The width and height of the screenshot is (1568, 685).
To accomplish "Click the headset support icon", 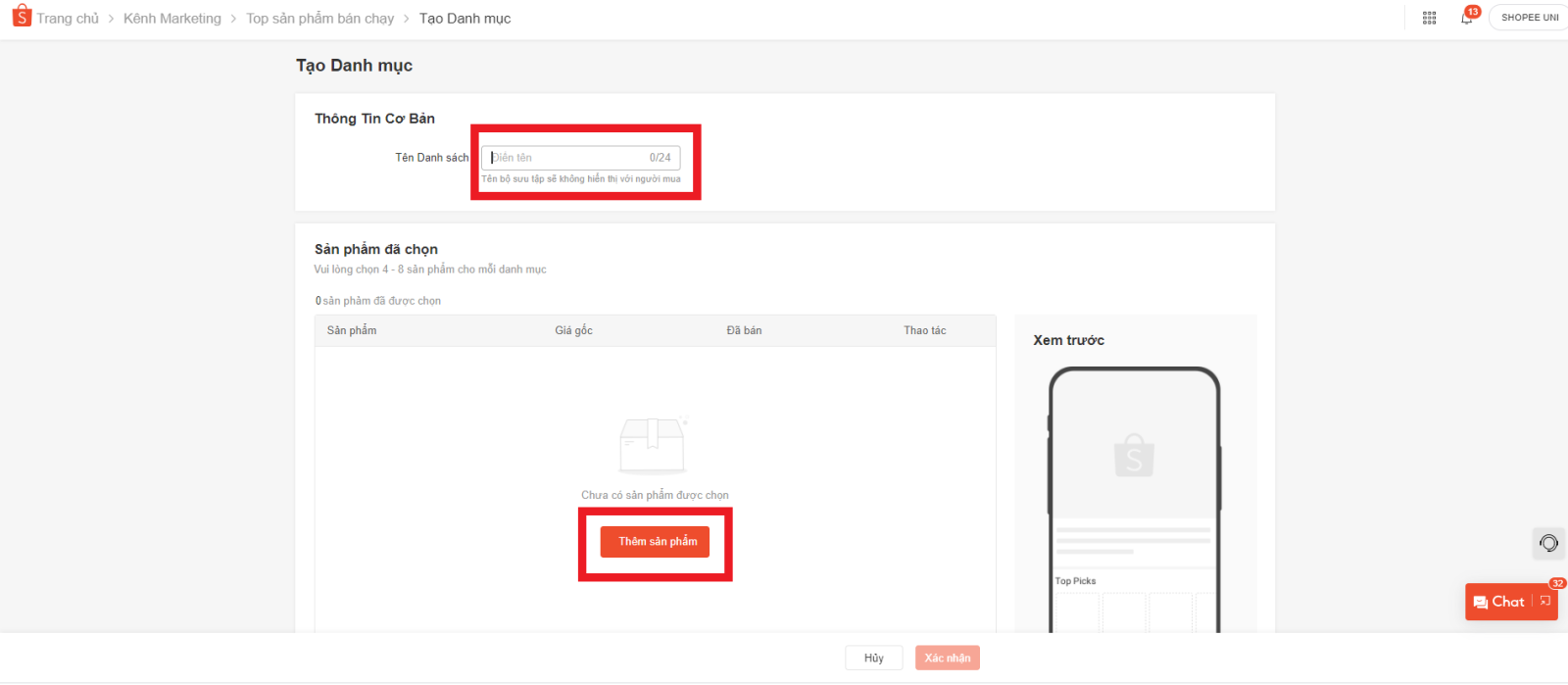I will click(1548, 543).
